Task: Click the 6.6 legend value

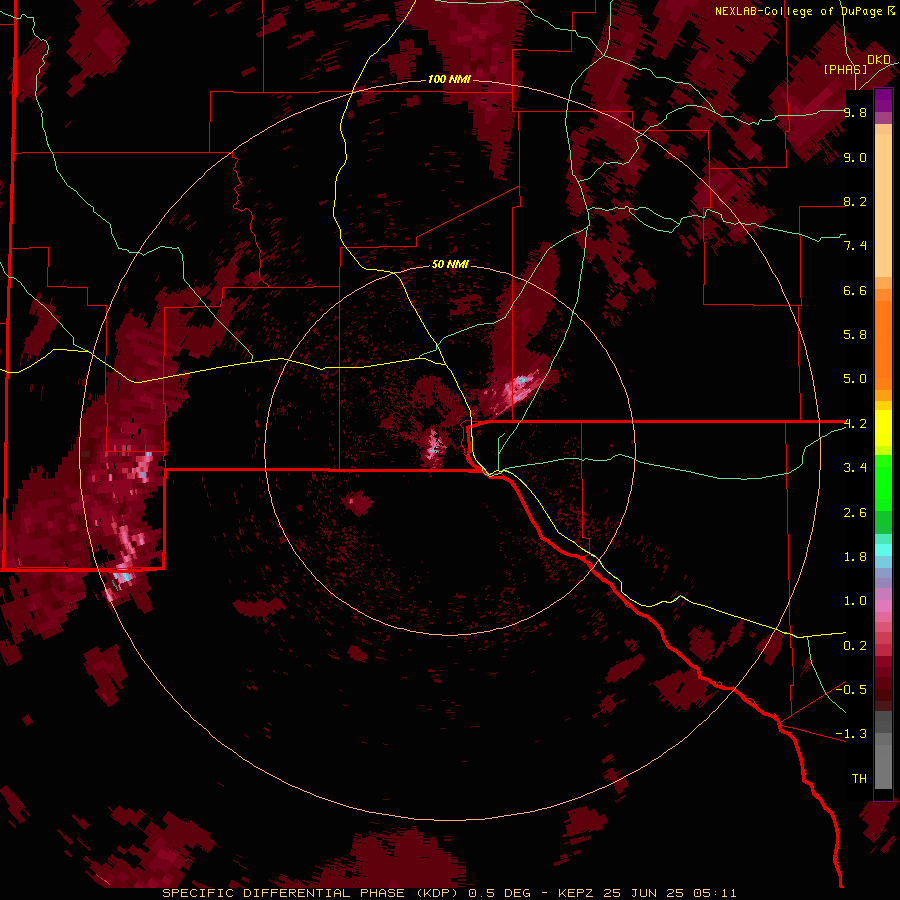Action: click(x=855, y=290)
